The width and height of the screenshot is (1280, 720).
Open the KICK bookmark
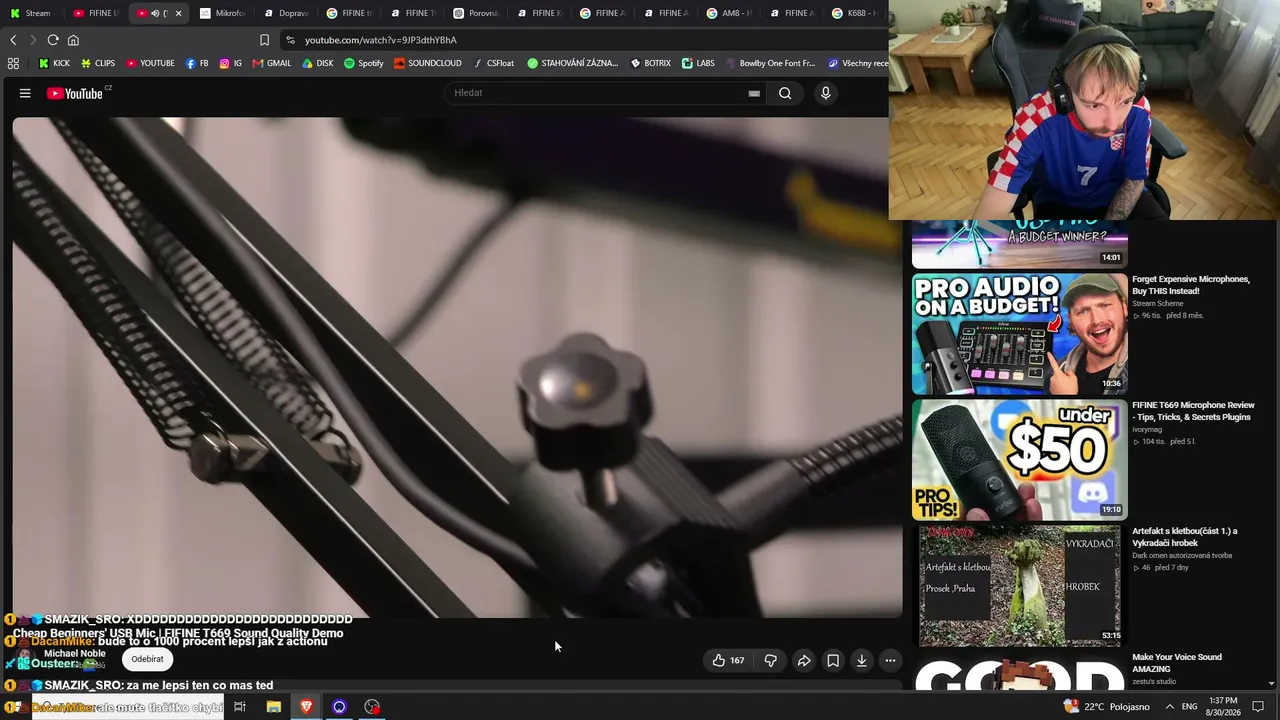(x=54, y=63)
